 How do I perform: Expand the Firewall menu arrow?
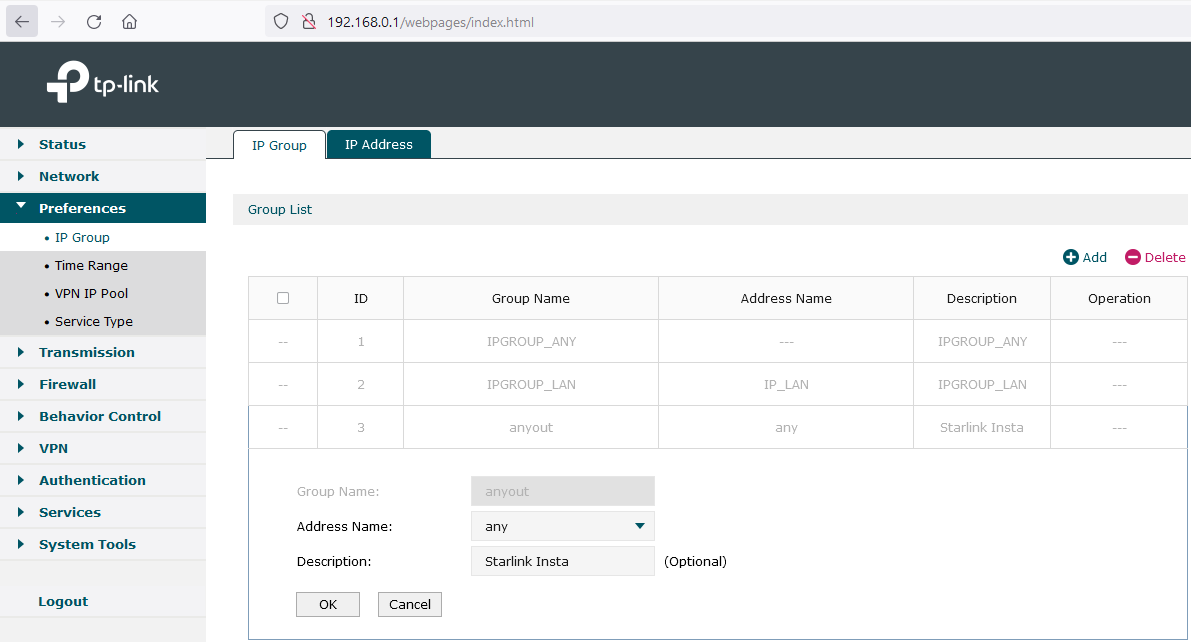(21, 384)
